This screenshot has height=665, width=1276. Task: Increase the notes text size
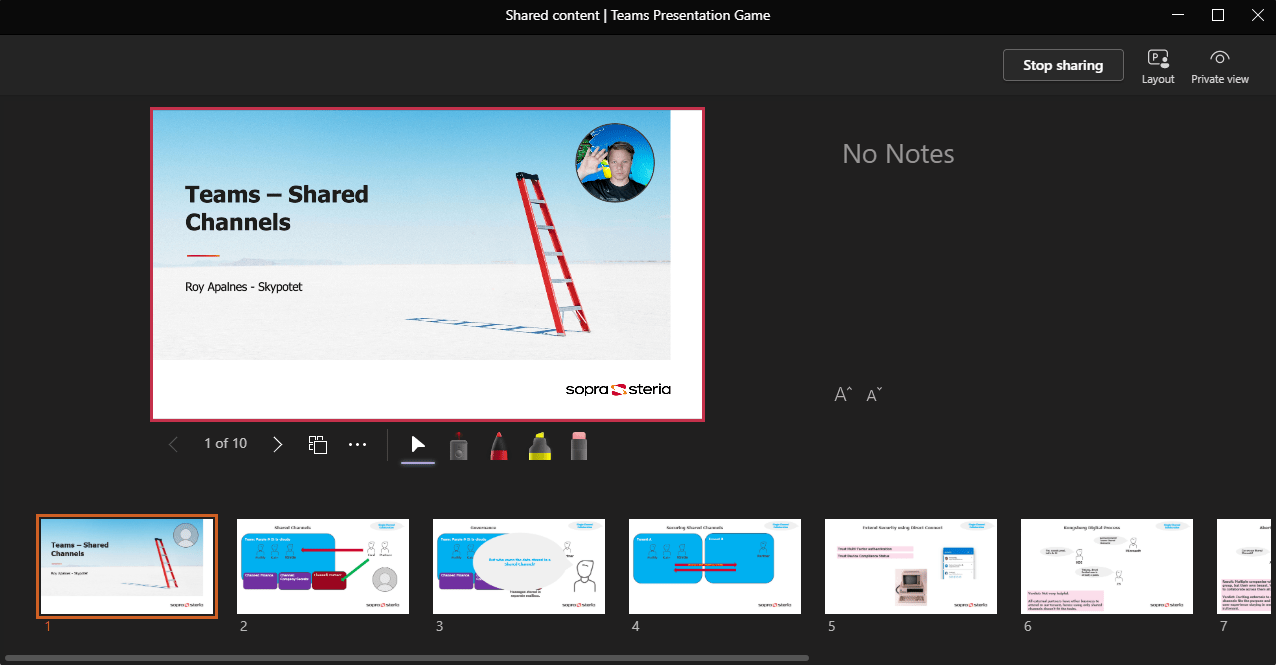pyautogui.click(x=842, y=394)
